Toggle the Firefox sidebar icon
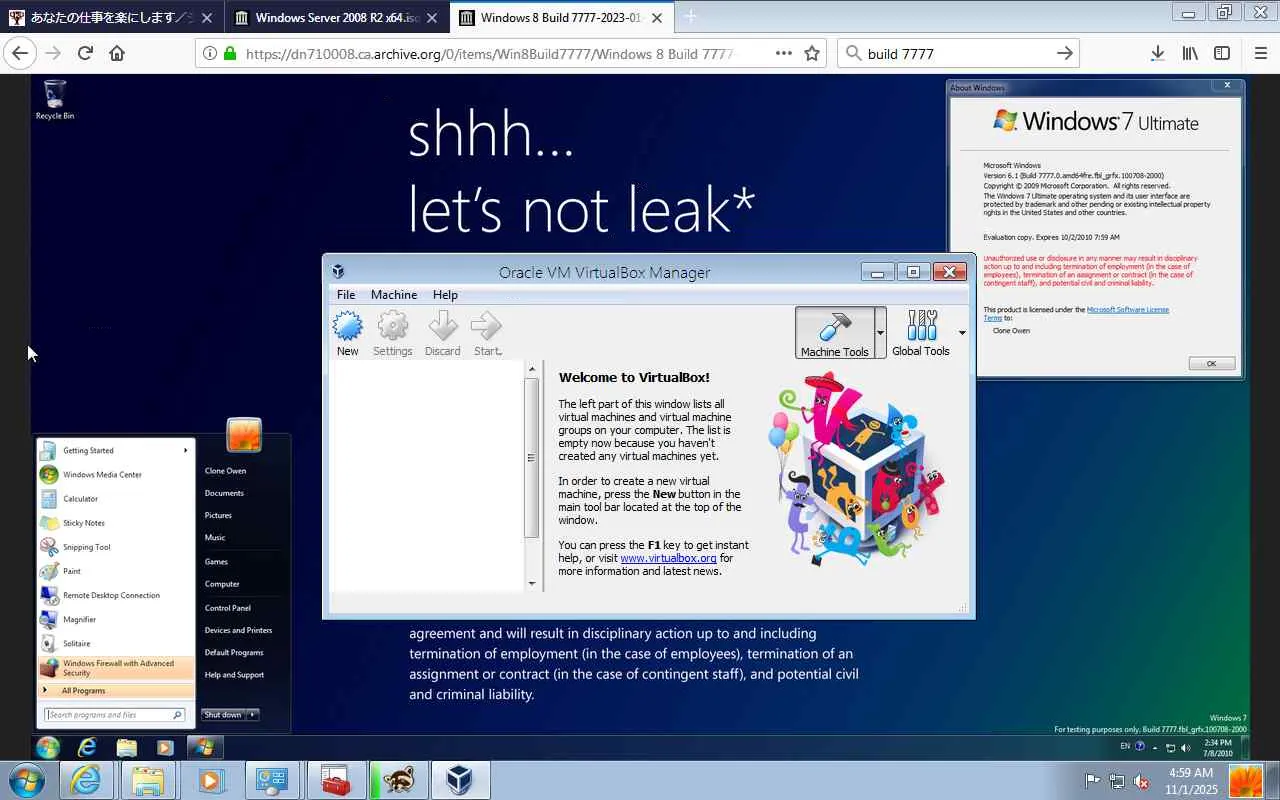Screen dimensions: 1280x800 [x=1222, y=53]
